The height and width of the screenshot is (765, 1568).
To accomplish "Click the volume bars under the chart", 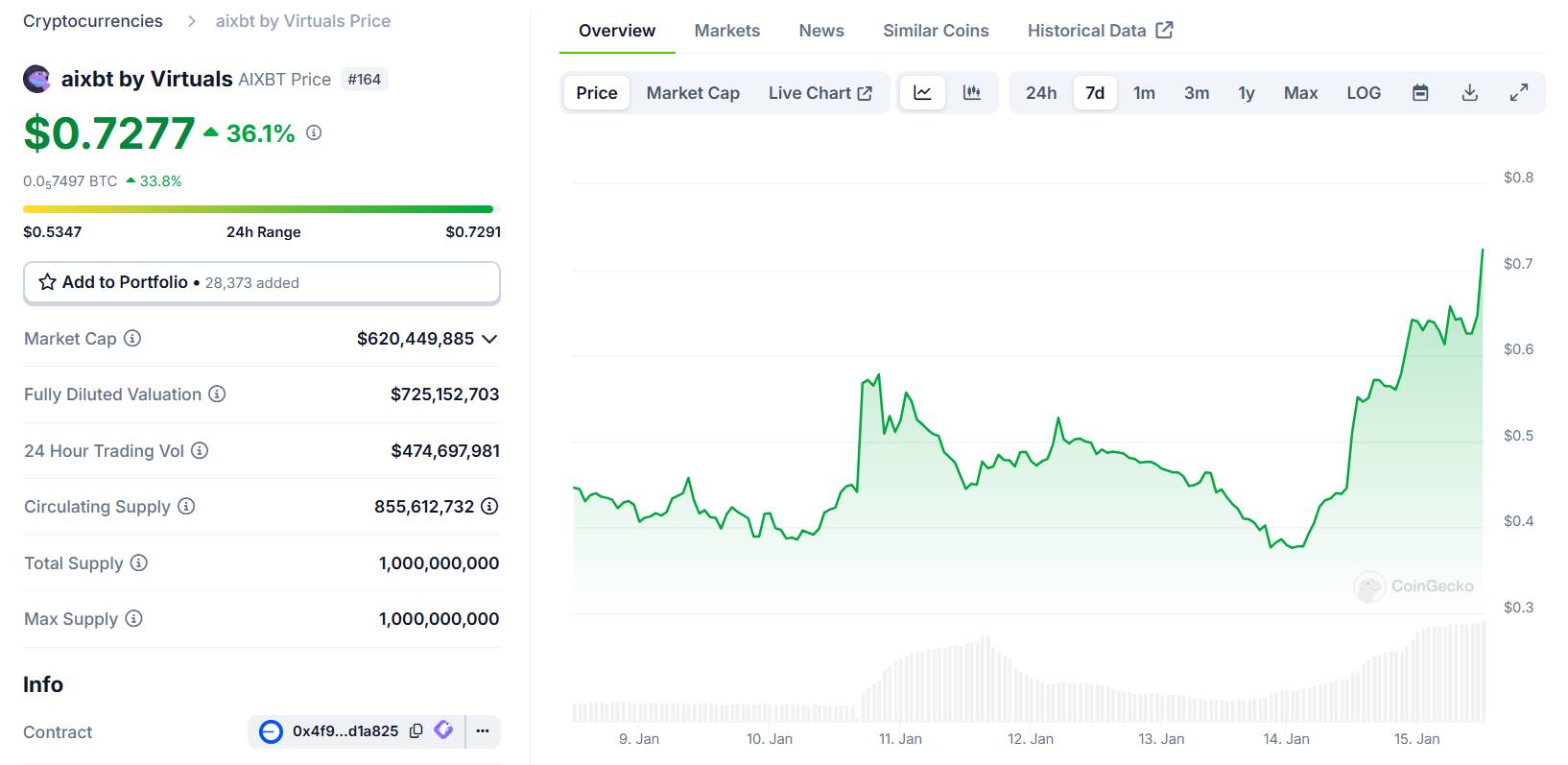I will [1029, 673].
